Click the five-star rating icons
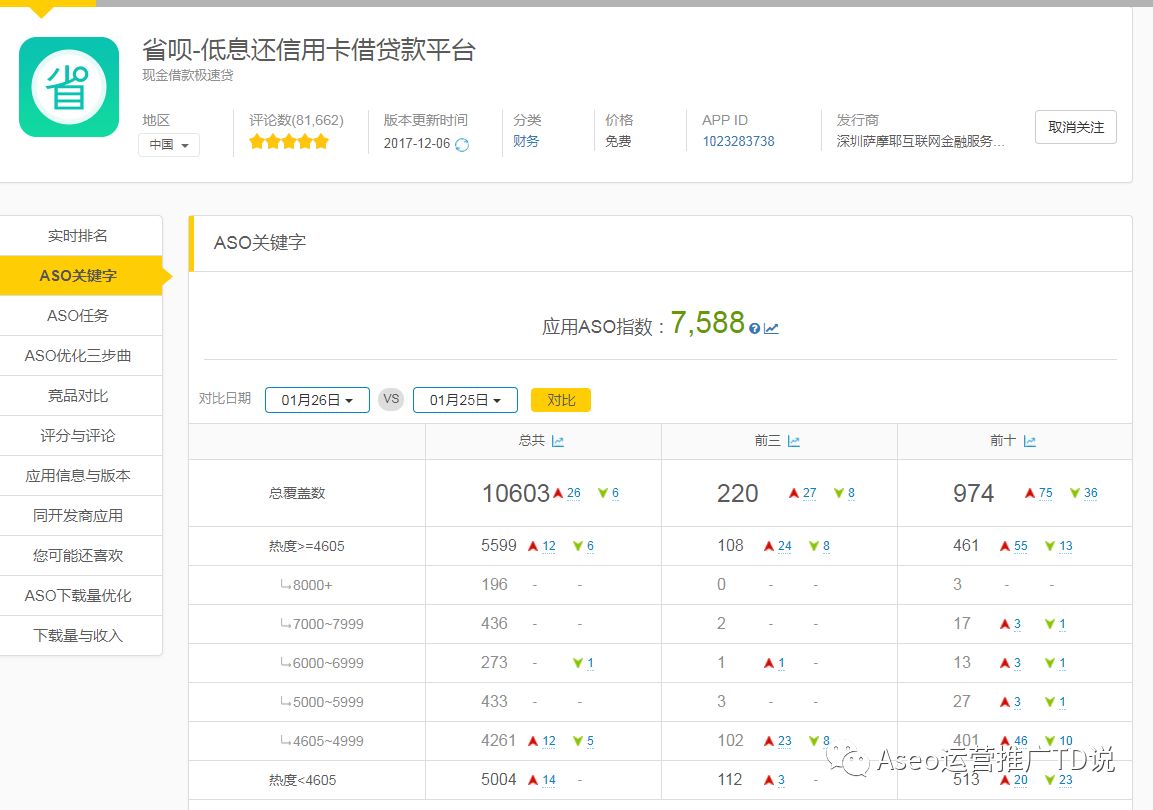The width and height of the screenshot is (1153, 810). pos(289,142)
